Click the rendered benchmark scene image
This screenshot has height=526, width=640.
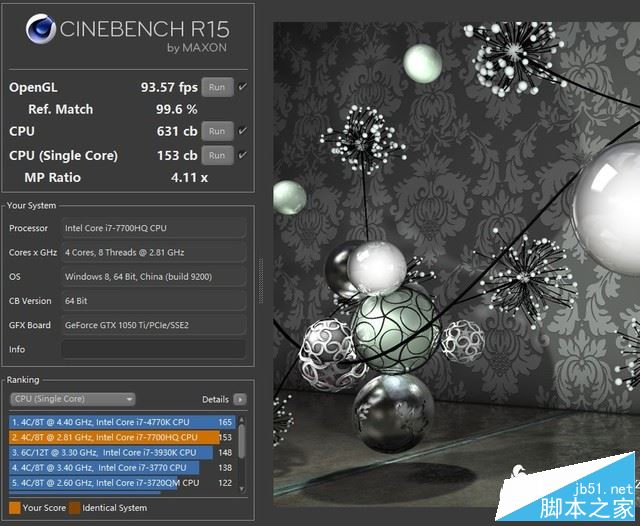click(456, 264)
